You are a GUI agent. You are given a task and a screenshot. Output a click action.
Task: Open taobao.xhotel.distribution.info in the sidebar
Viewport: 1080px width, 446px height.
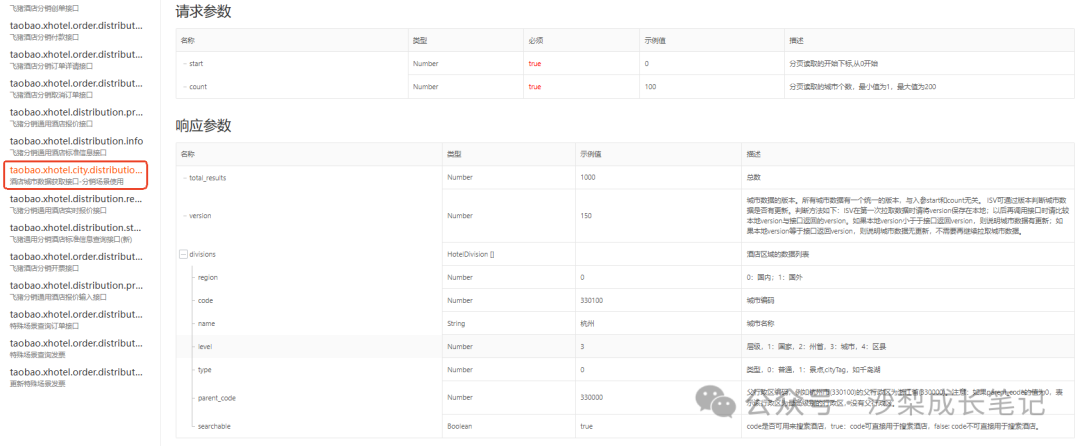[x=76, y=141]
